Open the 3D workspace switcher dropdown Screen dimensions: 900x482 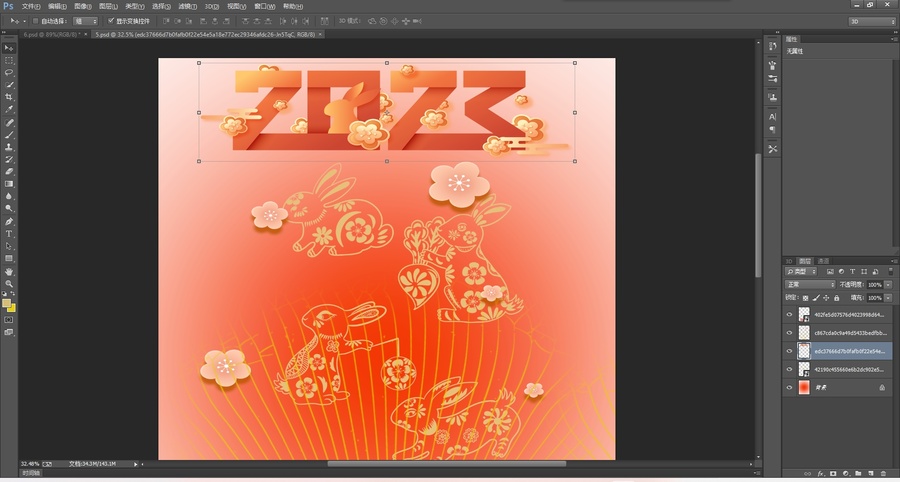[x=872, y=21]
